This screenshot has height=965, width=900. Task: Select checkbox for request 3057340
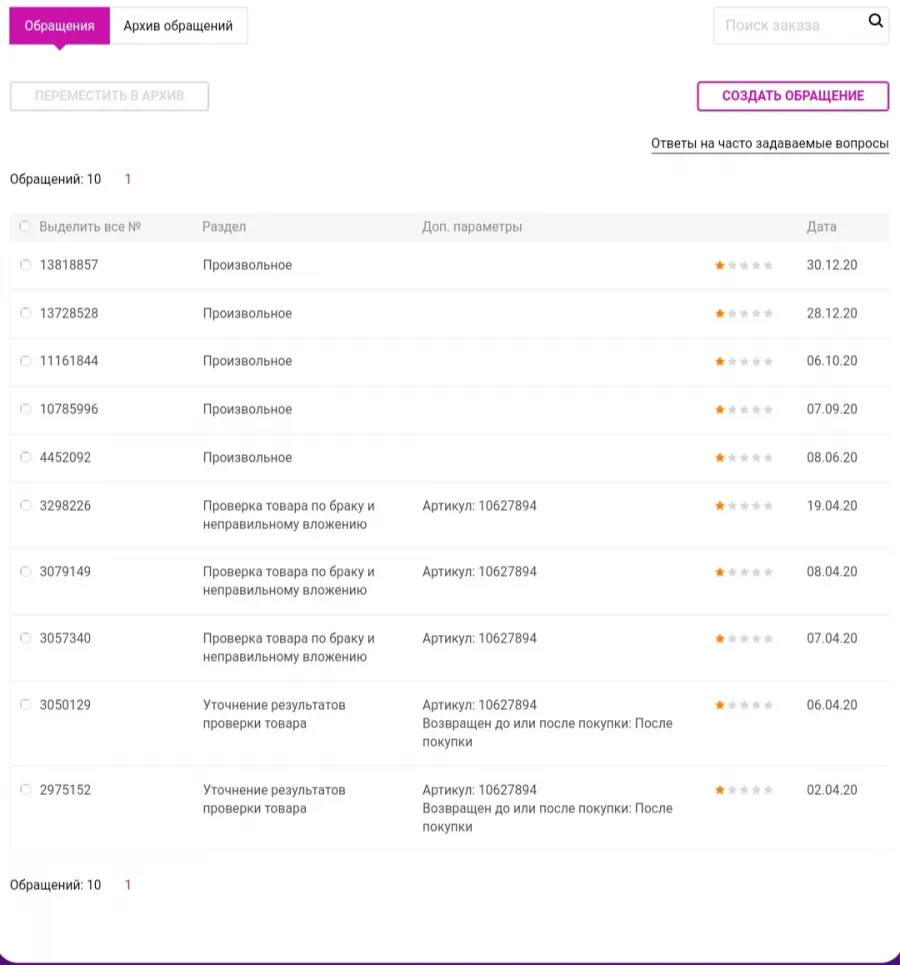click(25, 638)
